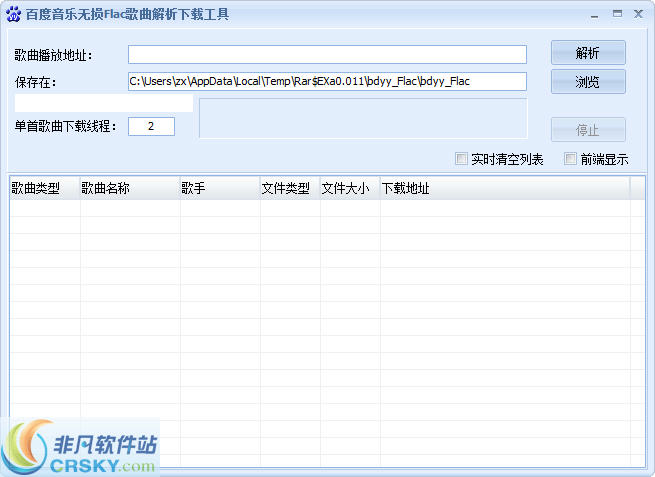Close the window
655x477 pixels.
coord(638,14)
